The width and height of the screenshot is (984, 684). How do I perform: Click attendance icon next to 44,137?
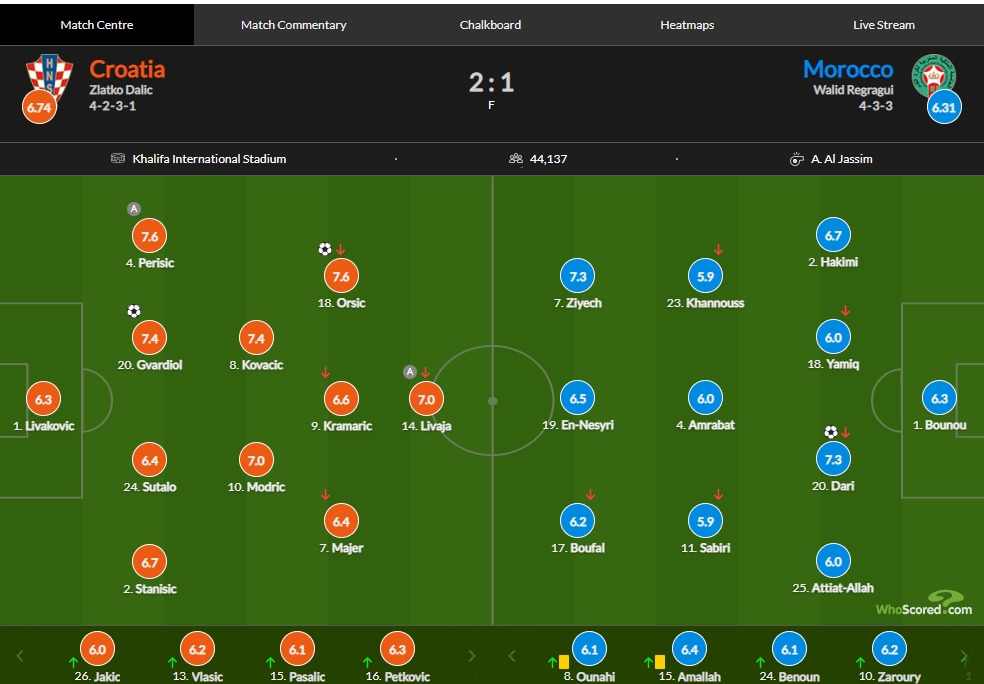click(516, 159)
